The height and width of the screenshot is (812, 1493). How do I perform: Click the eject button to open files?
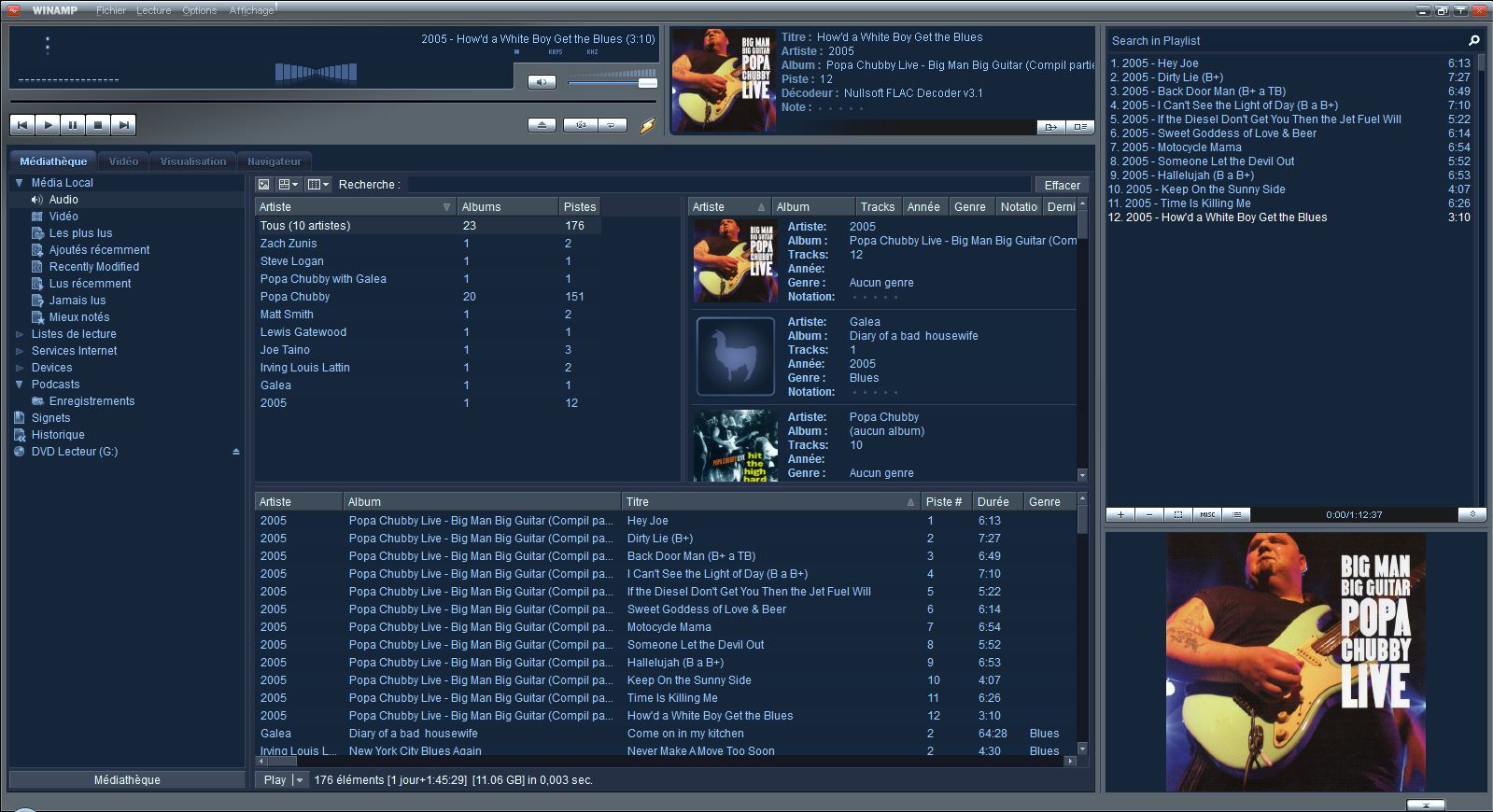click(542, 125)
